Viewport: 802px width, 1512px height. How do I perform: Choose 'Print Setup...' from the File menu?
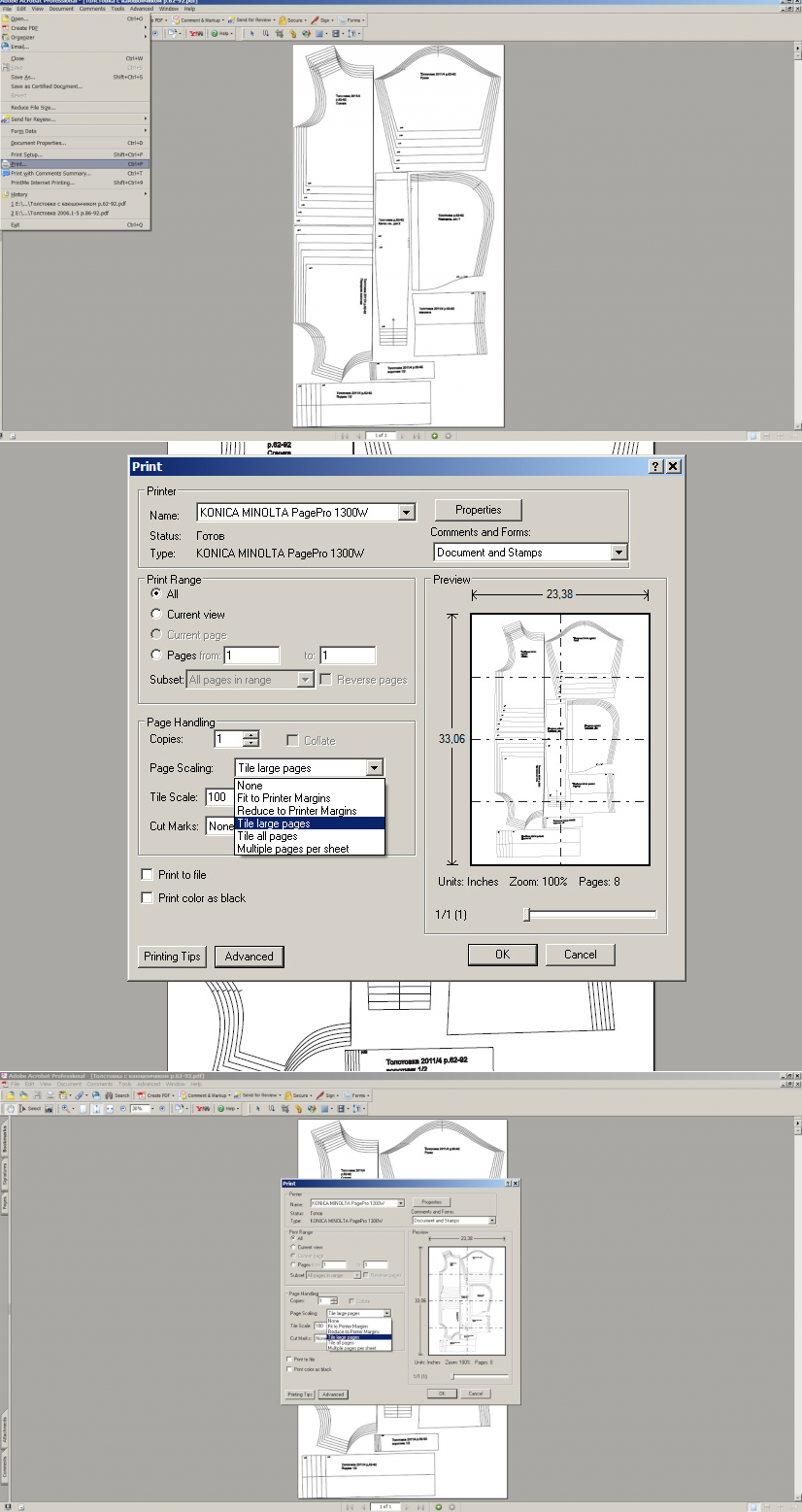coord(26,154)
